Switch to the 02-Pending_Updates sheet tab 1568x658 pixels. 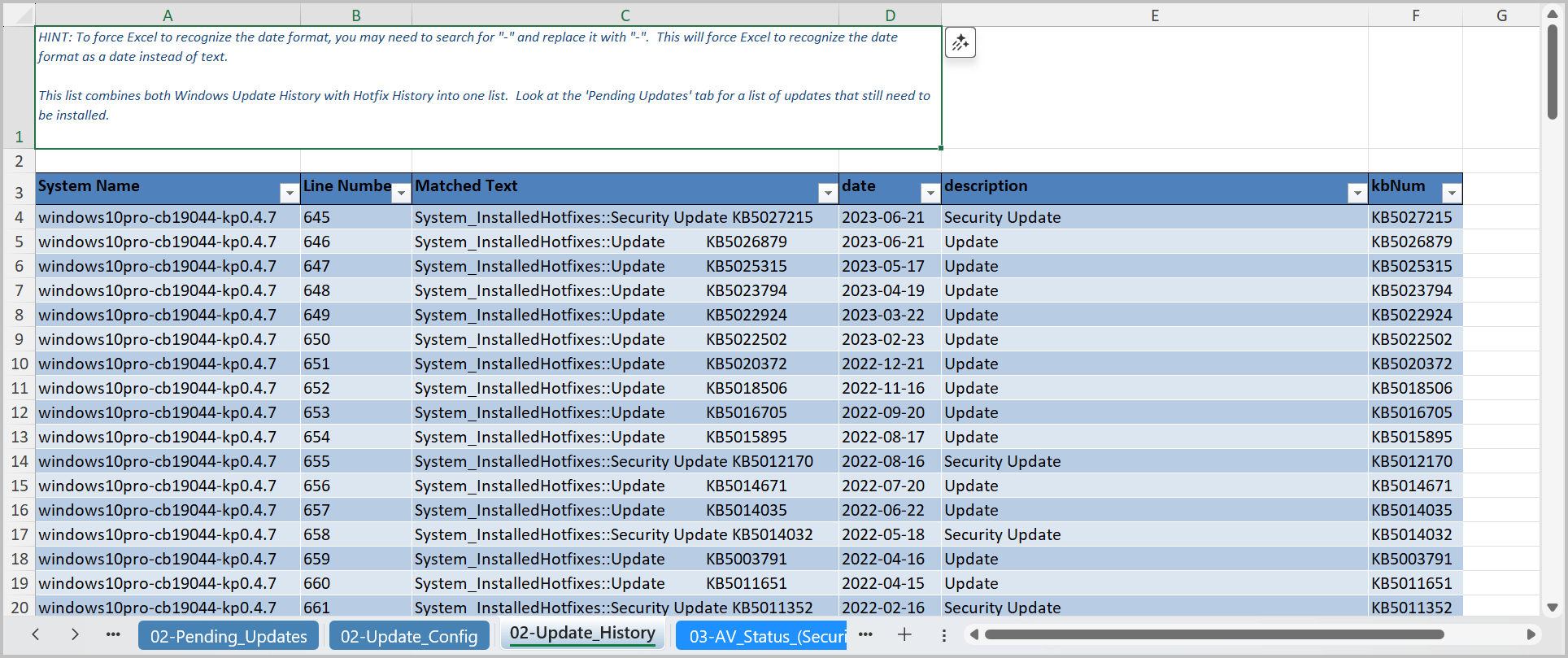pos(229,636)
